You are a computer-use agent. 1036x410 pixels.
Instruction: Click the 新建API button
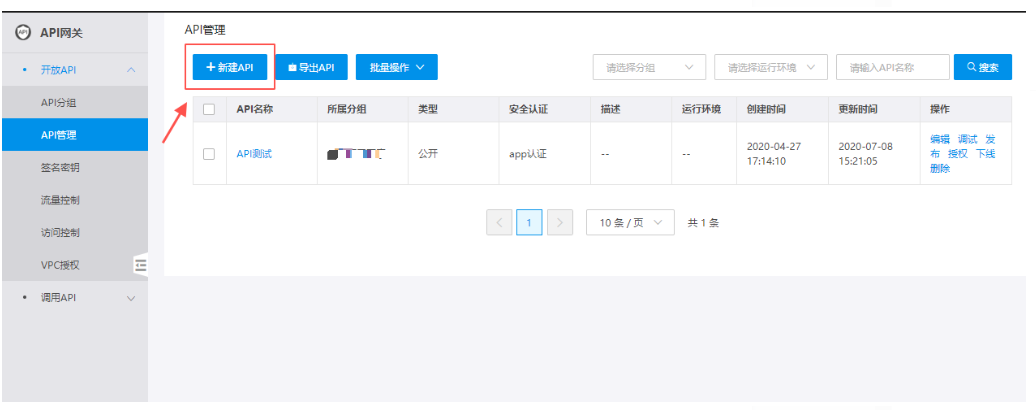(229, 67)
